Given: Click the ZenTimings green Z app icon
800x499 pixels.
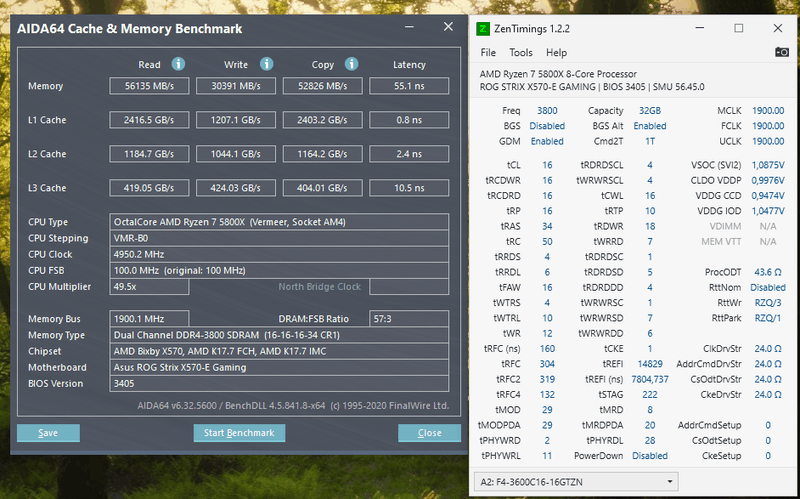Looking at the screenshot, I should click(483, 29).
